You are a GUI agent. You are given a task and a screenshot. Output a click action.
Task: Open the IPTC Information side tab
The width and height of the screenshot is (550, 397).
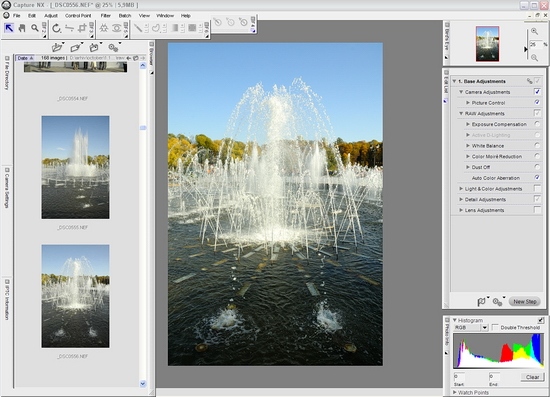click(7, 300)
